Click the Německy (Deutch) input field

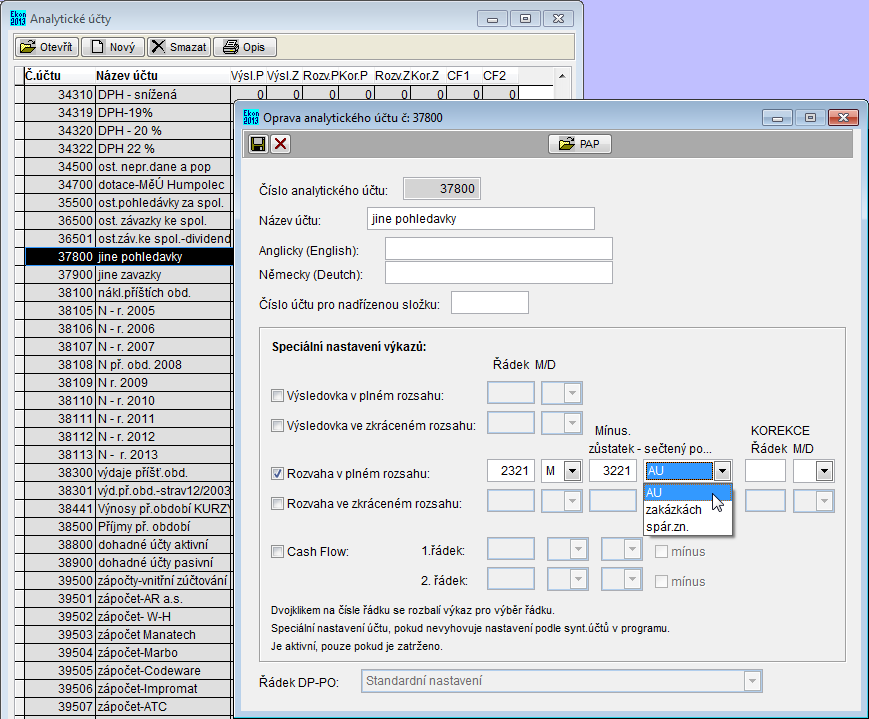(499, 273)
